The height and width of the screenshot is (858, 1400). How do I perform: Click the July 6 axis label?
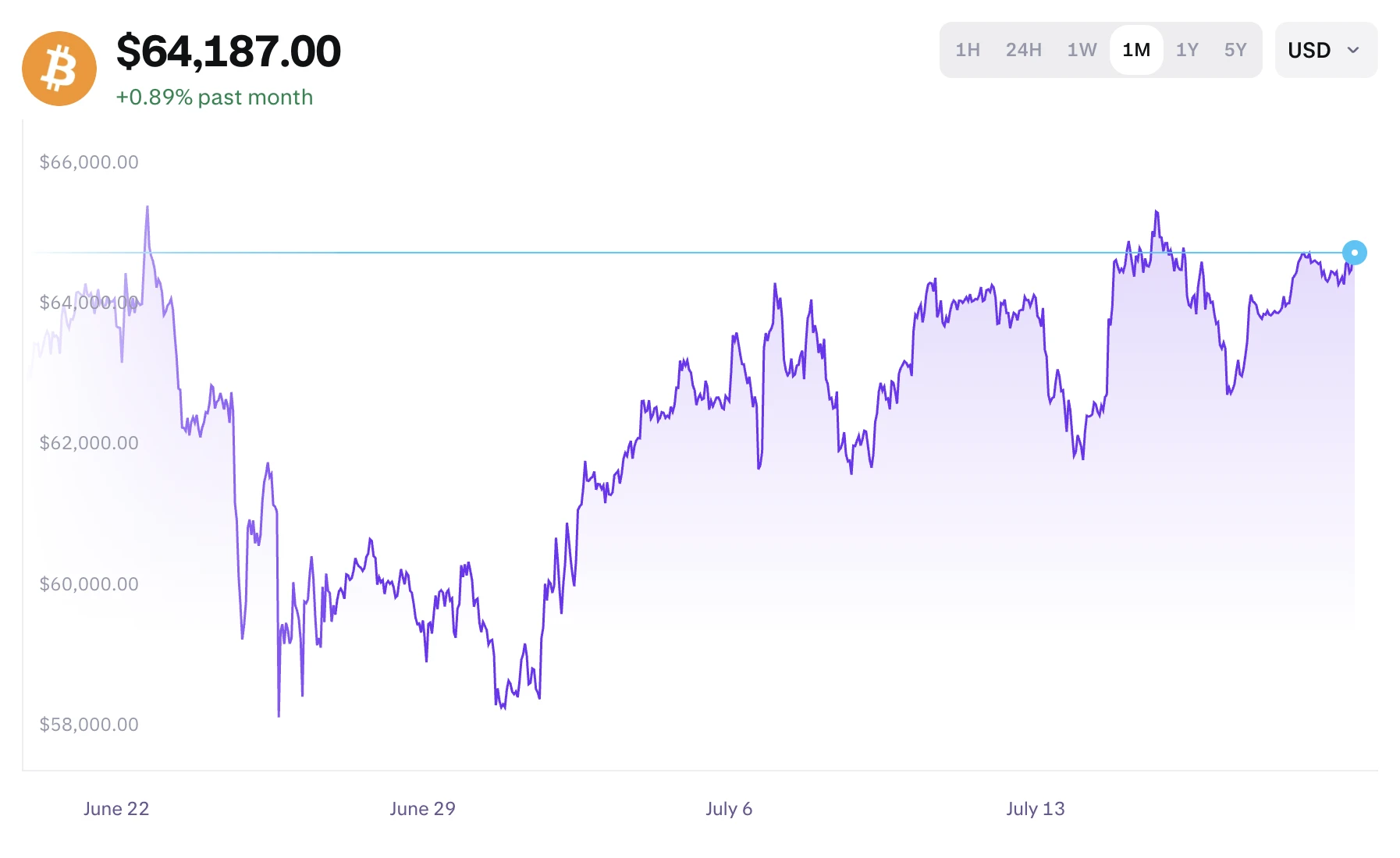(729, 809)
